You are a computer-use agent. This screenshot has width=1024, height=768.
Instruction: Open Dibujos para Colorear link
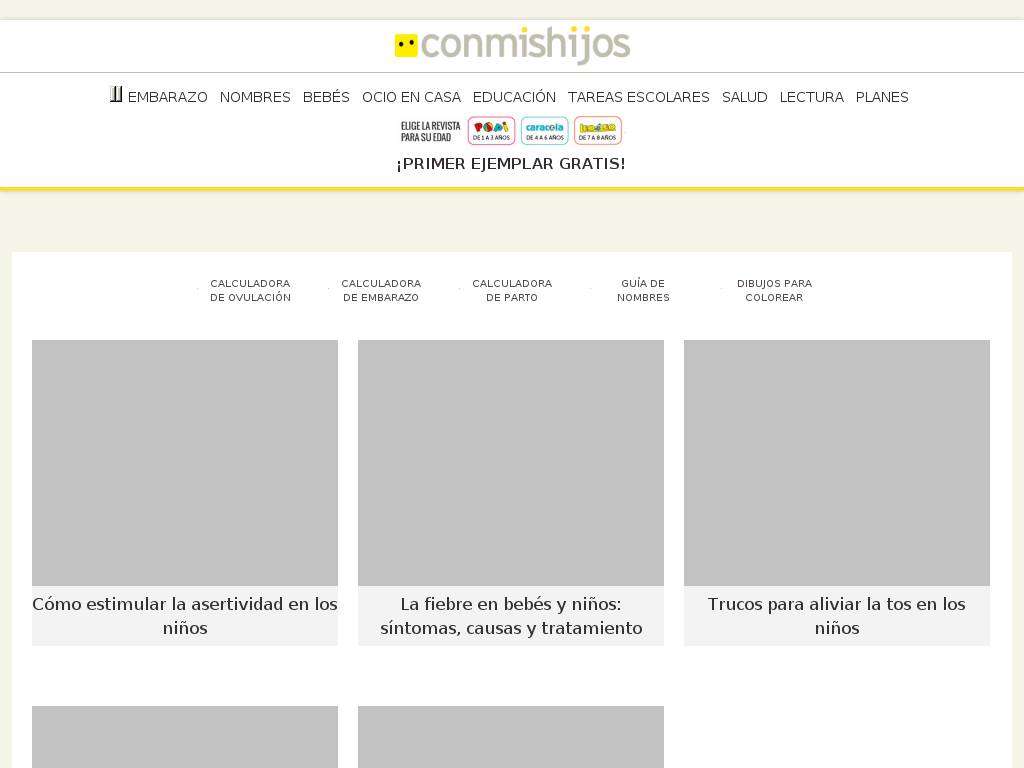(x=774, y=291)
